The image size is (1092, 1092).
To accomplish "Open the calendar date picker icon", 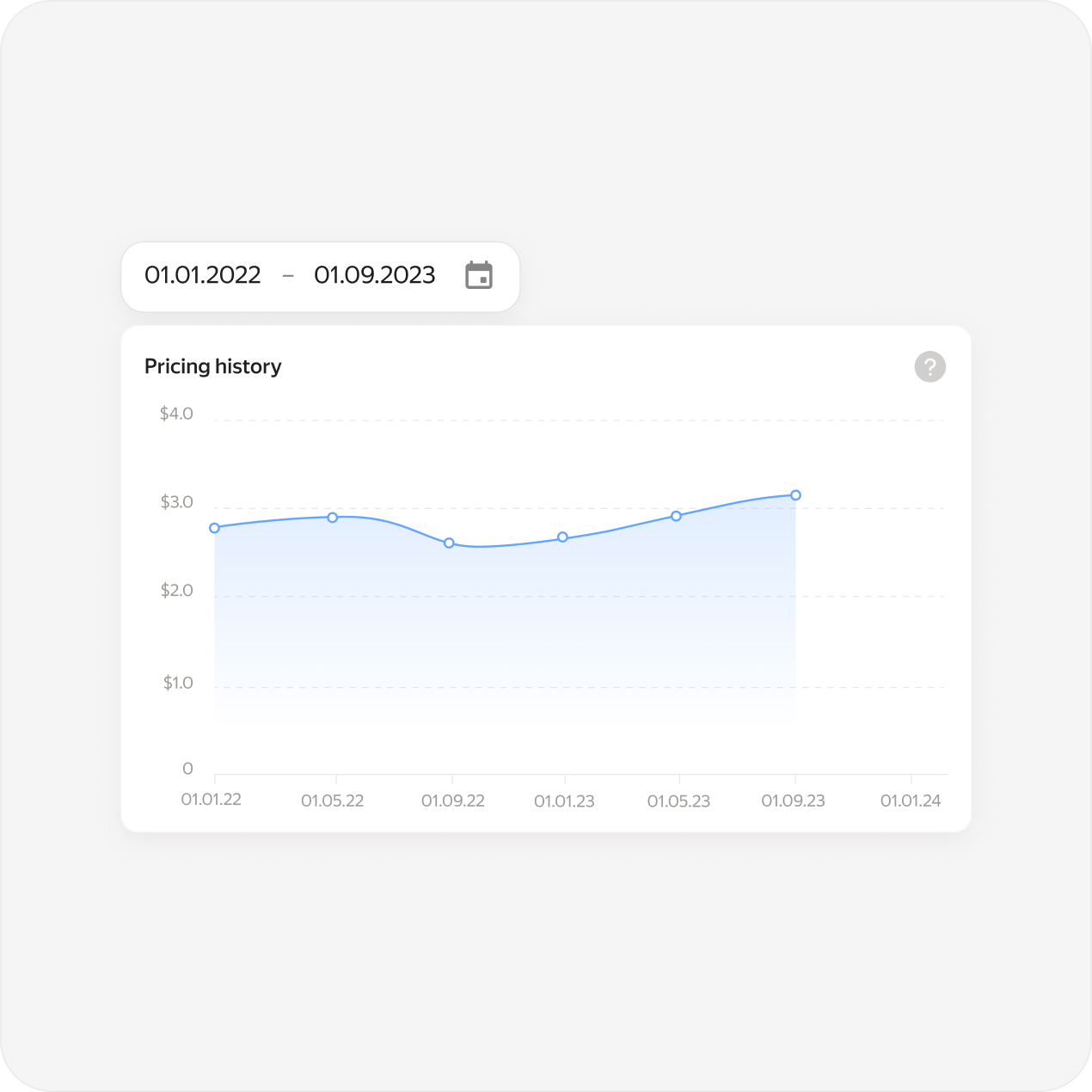I will [x=479, y=275].
